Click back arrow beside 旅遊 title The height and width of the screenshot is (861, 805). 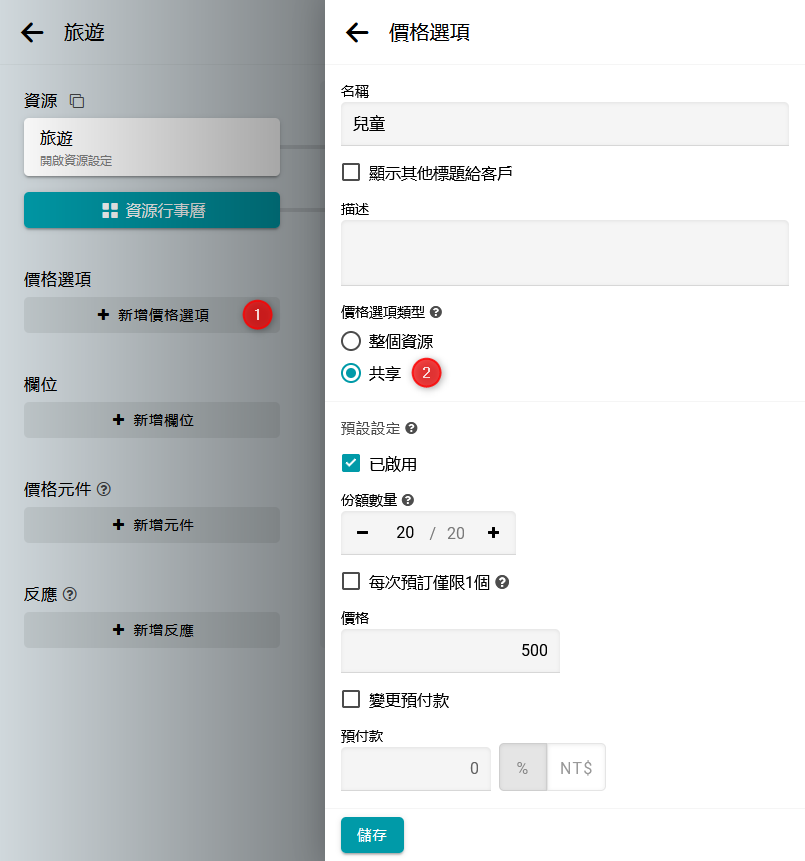[x=32, y=33]
